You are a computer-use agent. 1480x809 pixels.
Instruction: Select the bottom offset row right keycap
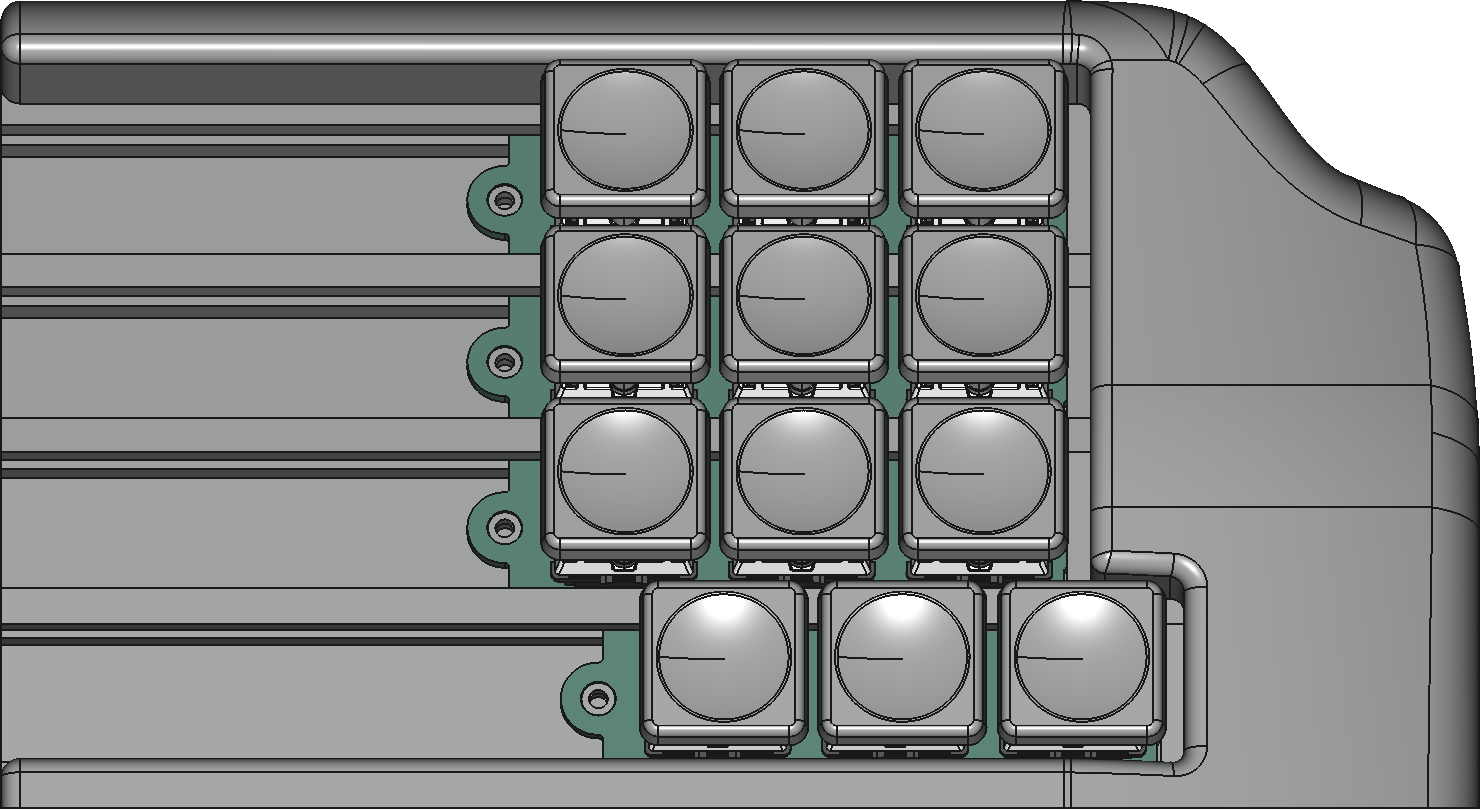click(x=1081, y=661)
